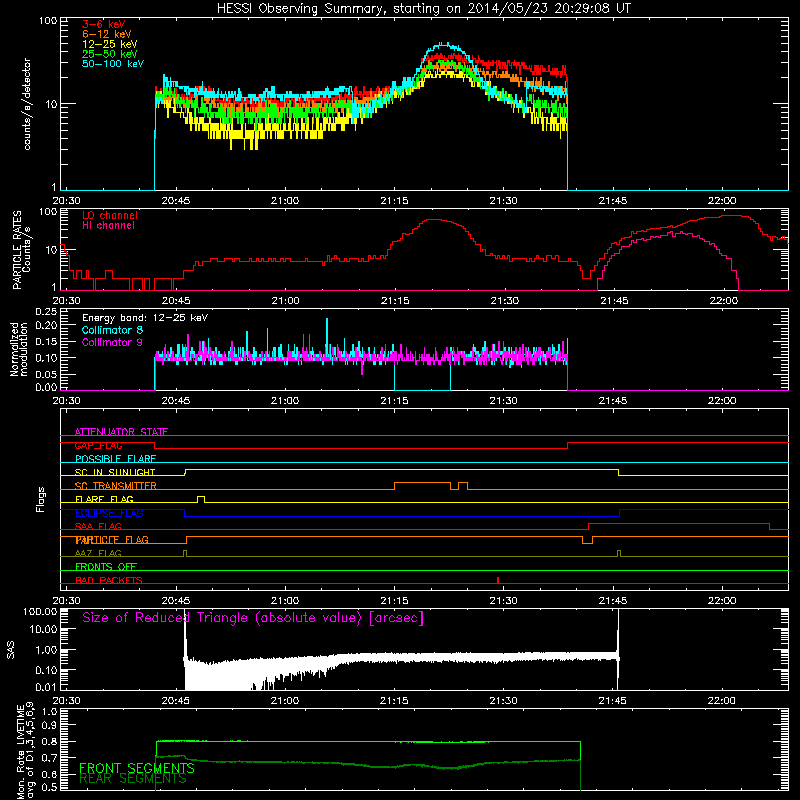The height and width of the screenshot is (800, 800).
Task: Click the Flags panel axis label
Action: [x=41, y=499]
